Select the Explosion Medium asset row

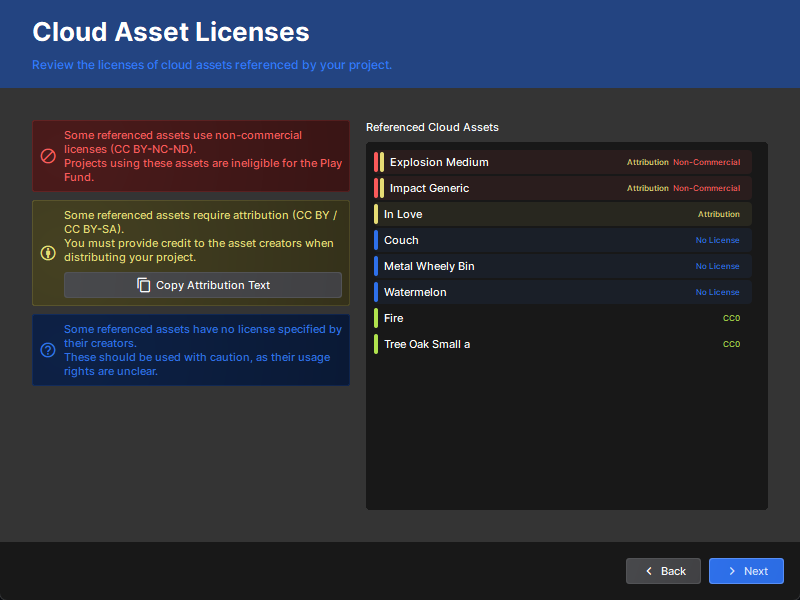[562, 162]
